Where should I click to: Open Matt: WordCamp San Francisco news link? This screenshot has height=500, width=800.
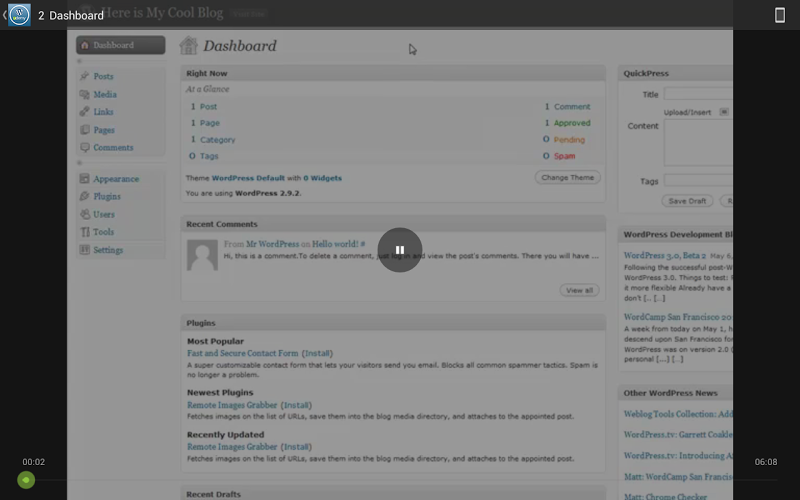[x=678, y=477]
